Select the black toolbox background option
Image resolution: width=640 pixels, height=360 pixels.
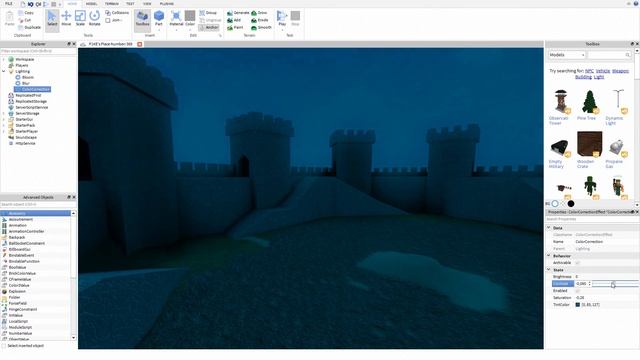(571, 203)
